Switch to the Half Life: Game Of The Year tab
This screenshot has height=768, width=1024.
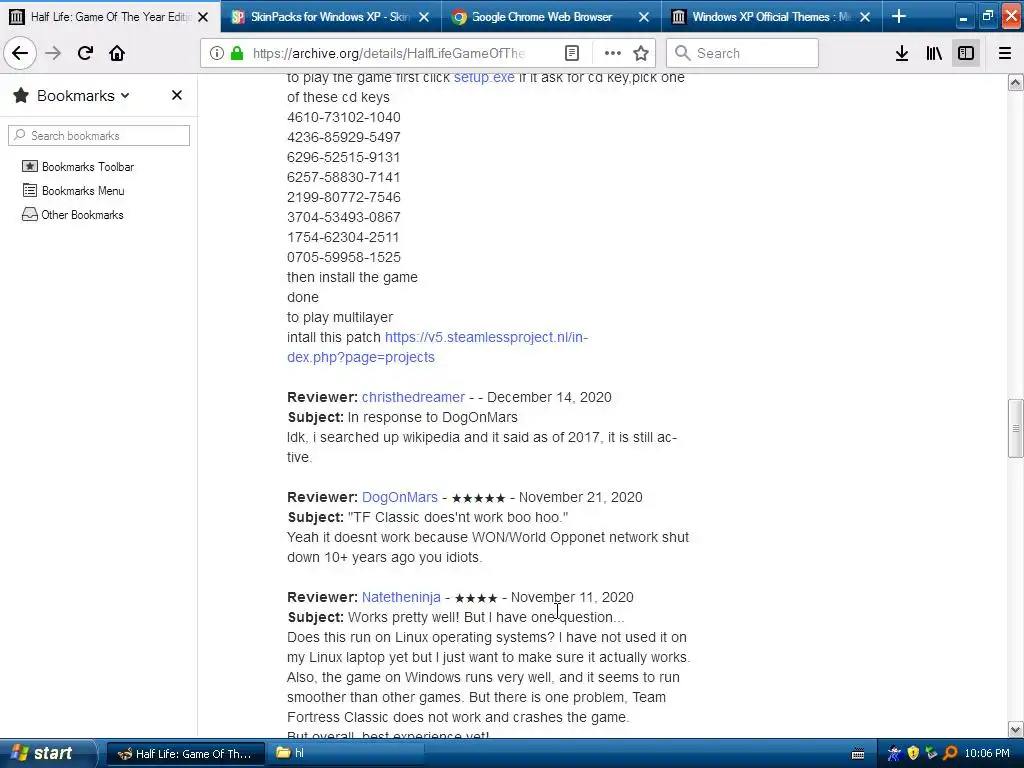coord(110,16)
